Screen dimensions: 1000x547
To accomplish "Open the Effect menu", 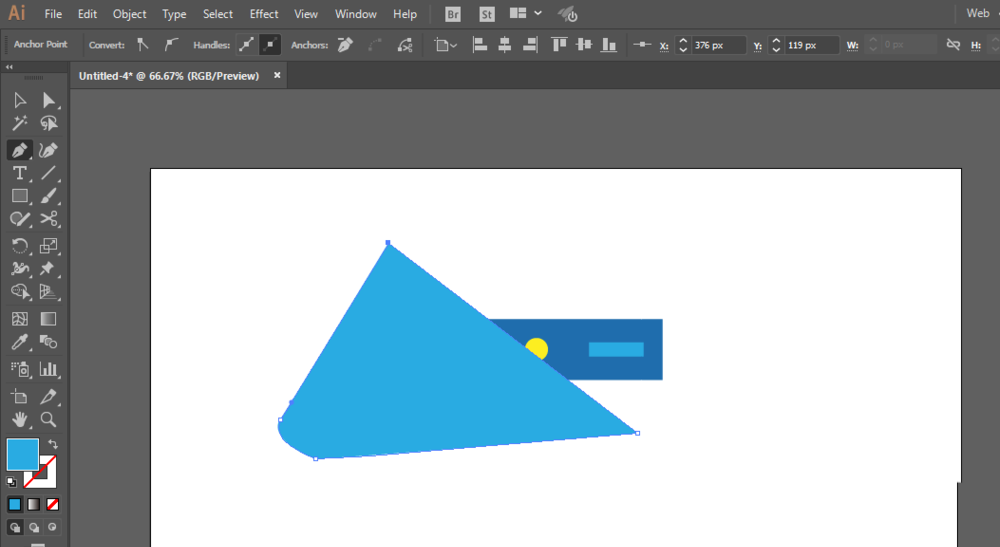I will [x=264, y=14].
